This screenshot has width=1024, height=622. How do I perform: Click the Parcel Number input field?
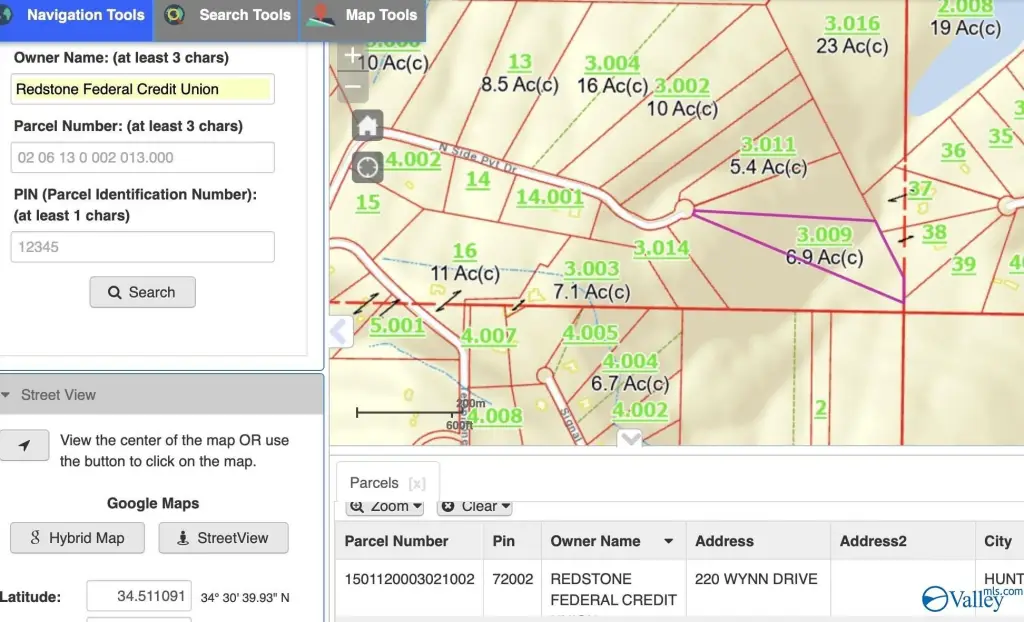click(142, 157)
